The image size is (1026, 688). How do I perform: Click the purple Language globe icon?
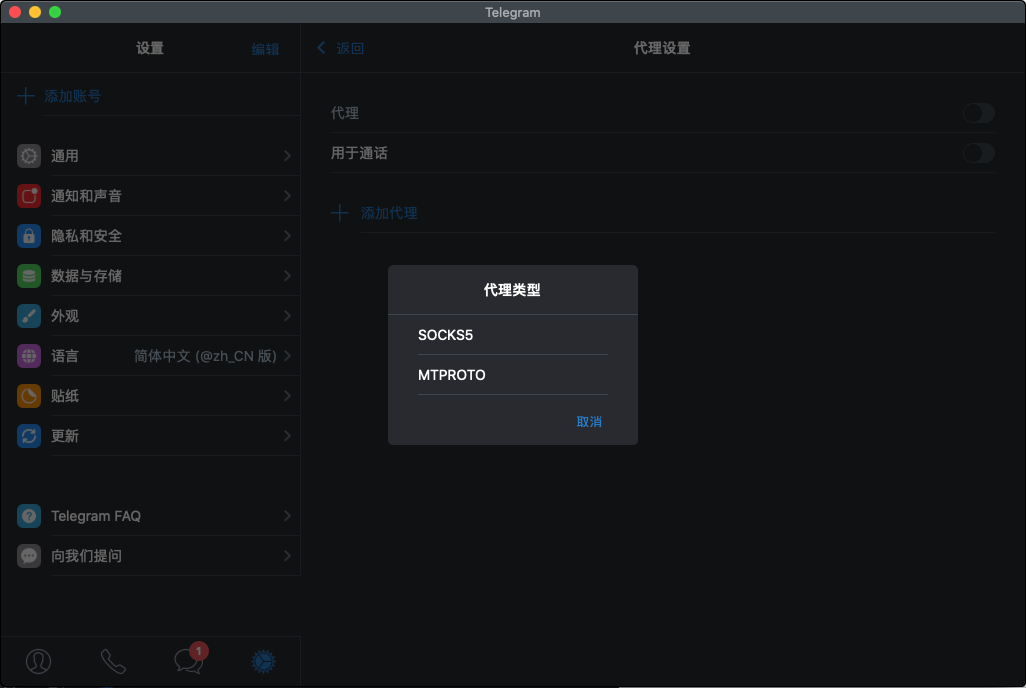tap(29, 356)
